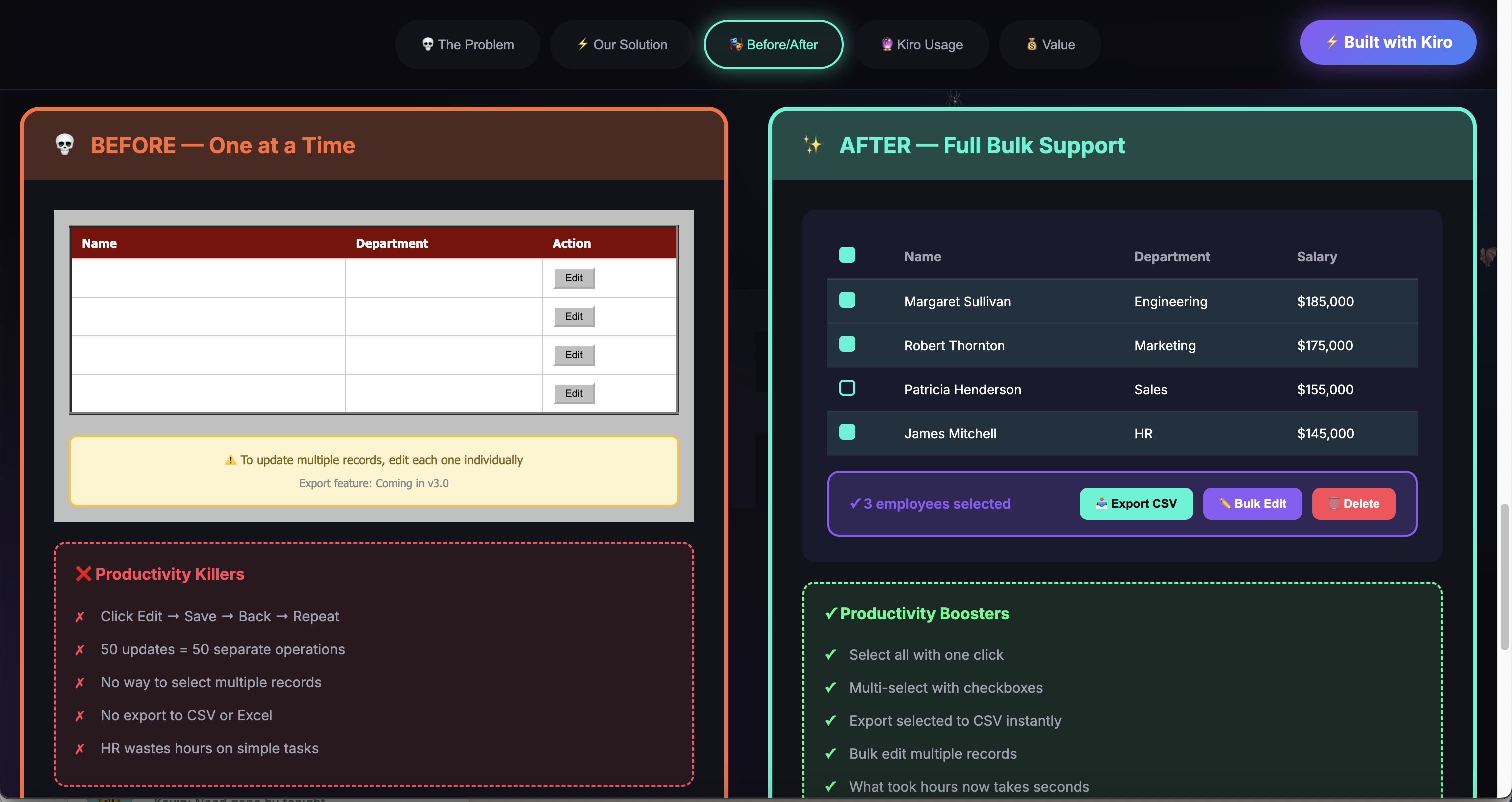This screenshot has width=1512, height=802.
Task: Toggle the select-all checkbox in the table header
Action: 847,255
